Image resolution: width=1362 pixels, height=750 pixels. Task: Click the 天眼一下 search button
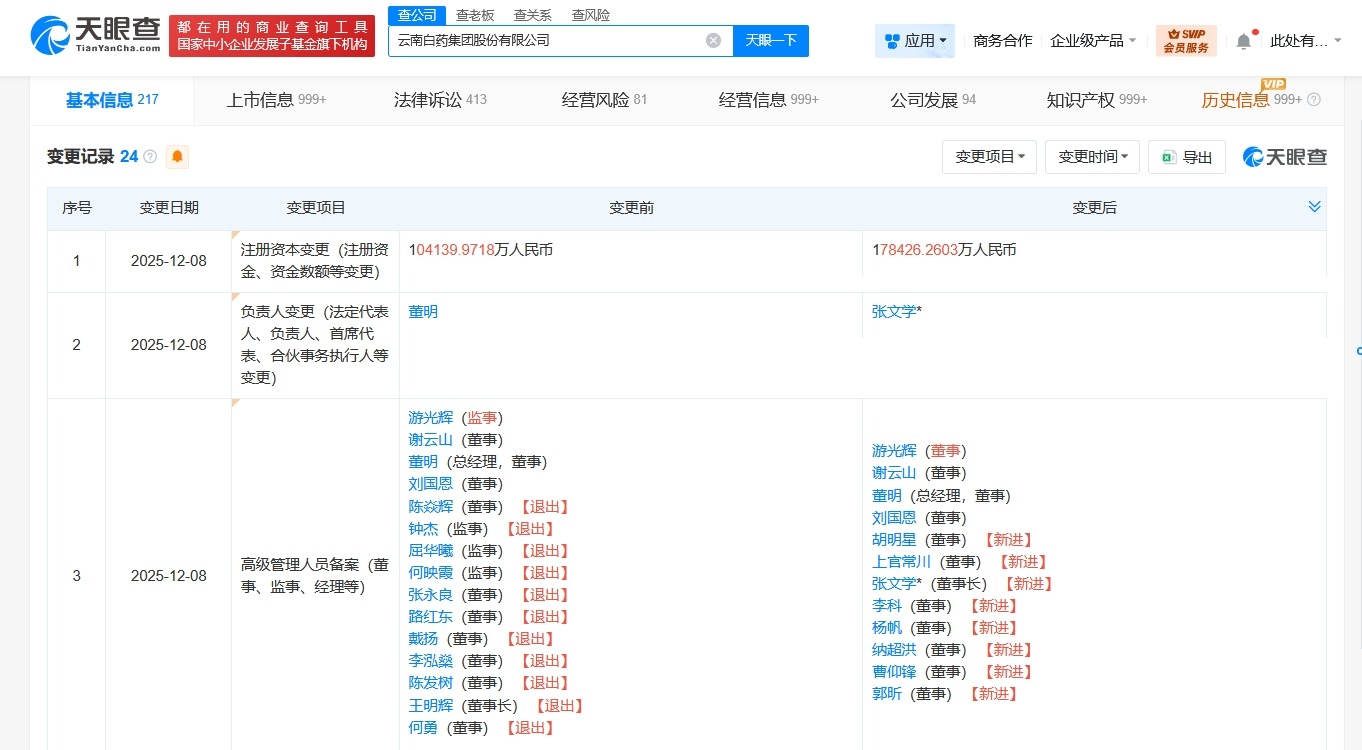[771, 40]
